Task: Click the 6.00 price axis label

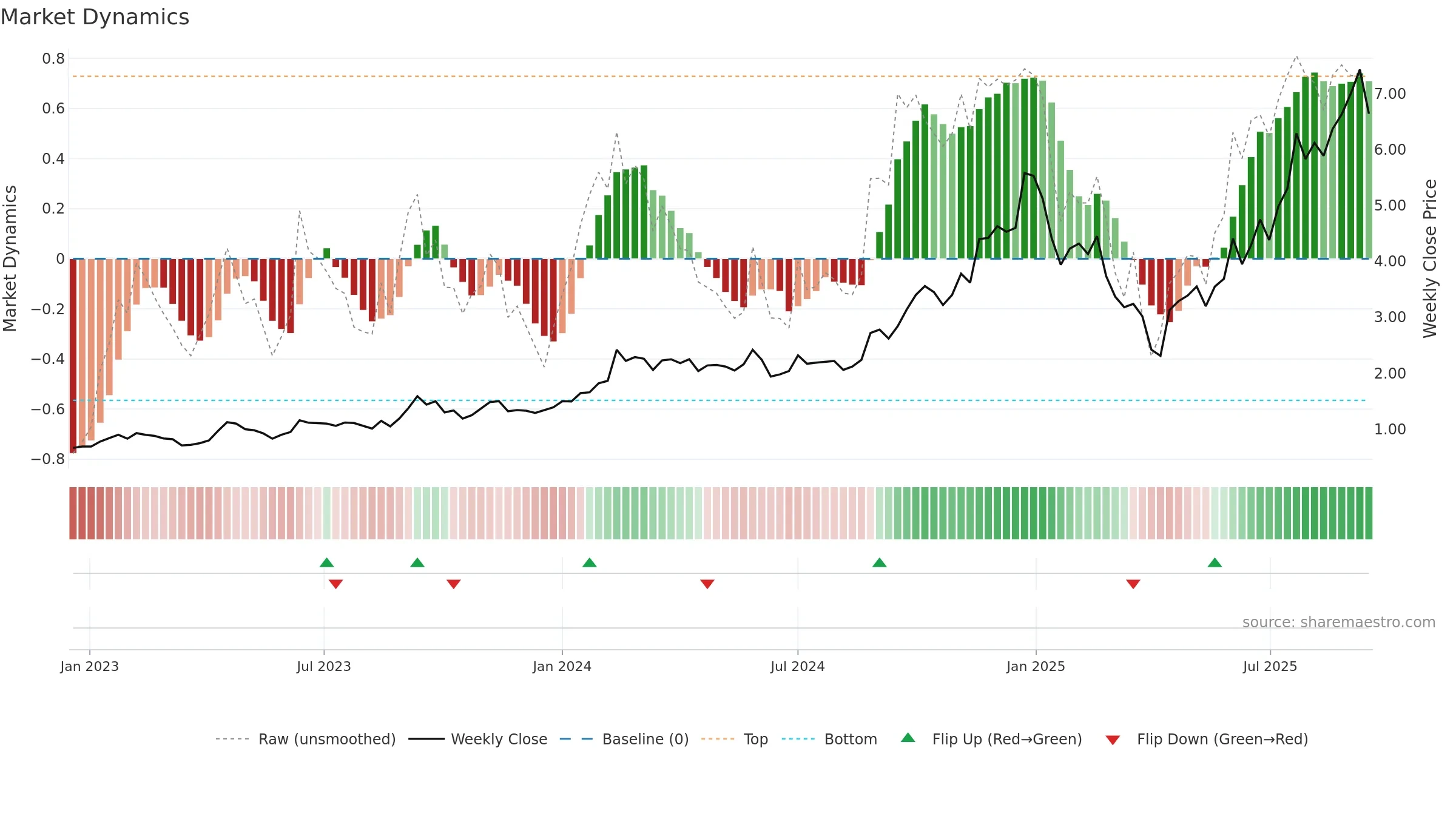Action: [1390, 150]
